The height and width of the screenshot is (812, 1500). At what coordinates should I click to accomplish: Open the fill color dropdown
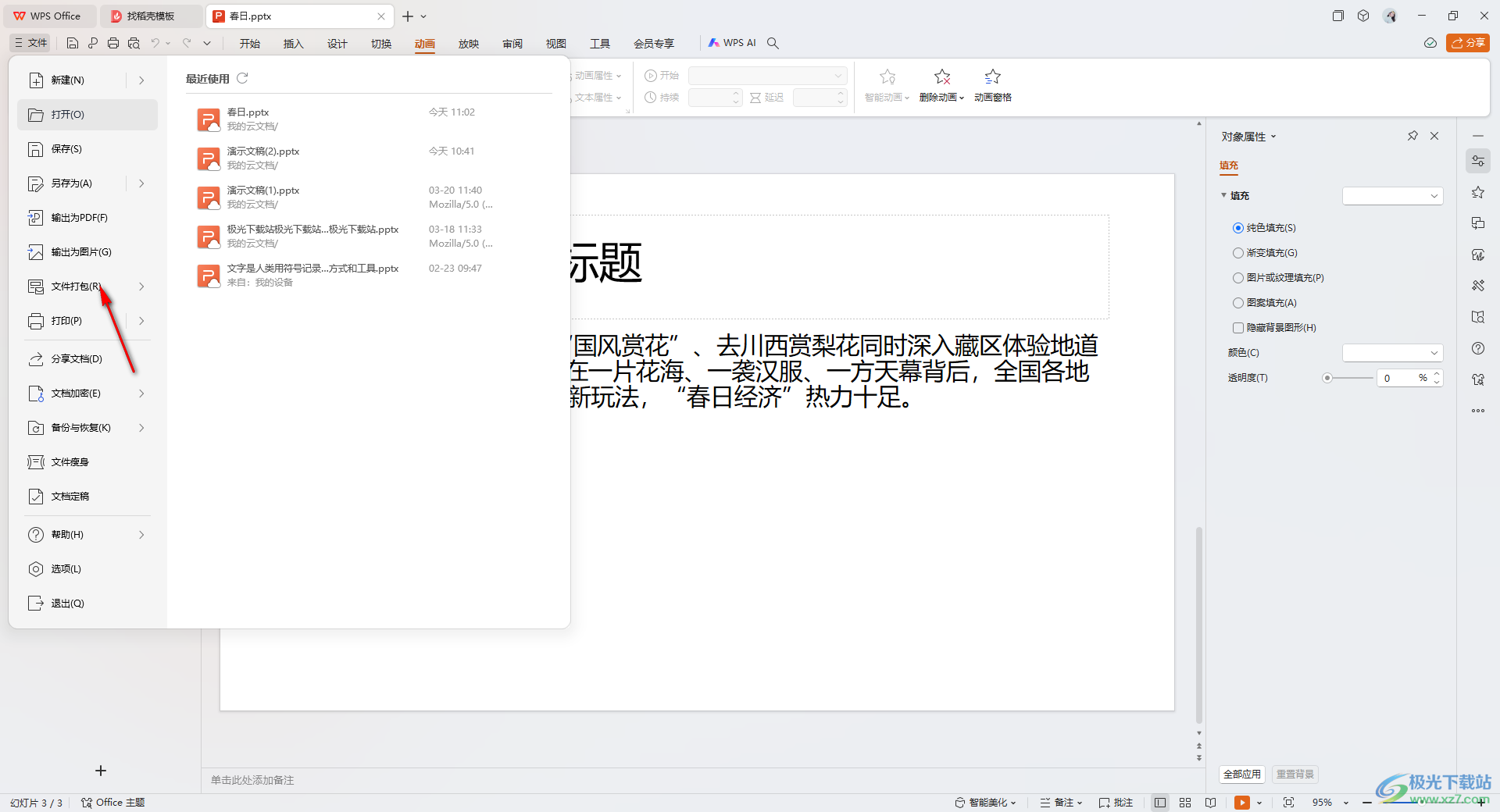[1392, 353]
